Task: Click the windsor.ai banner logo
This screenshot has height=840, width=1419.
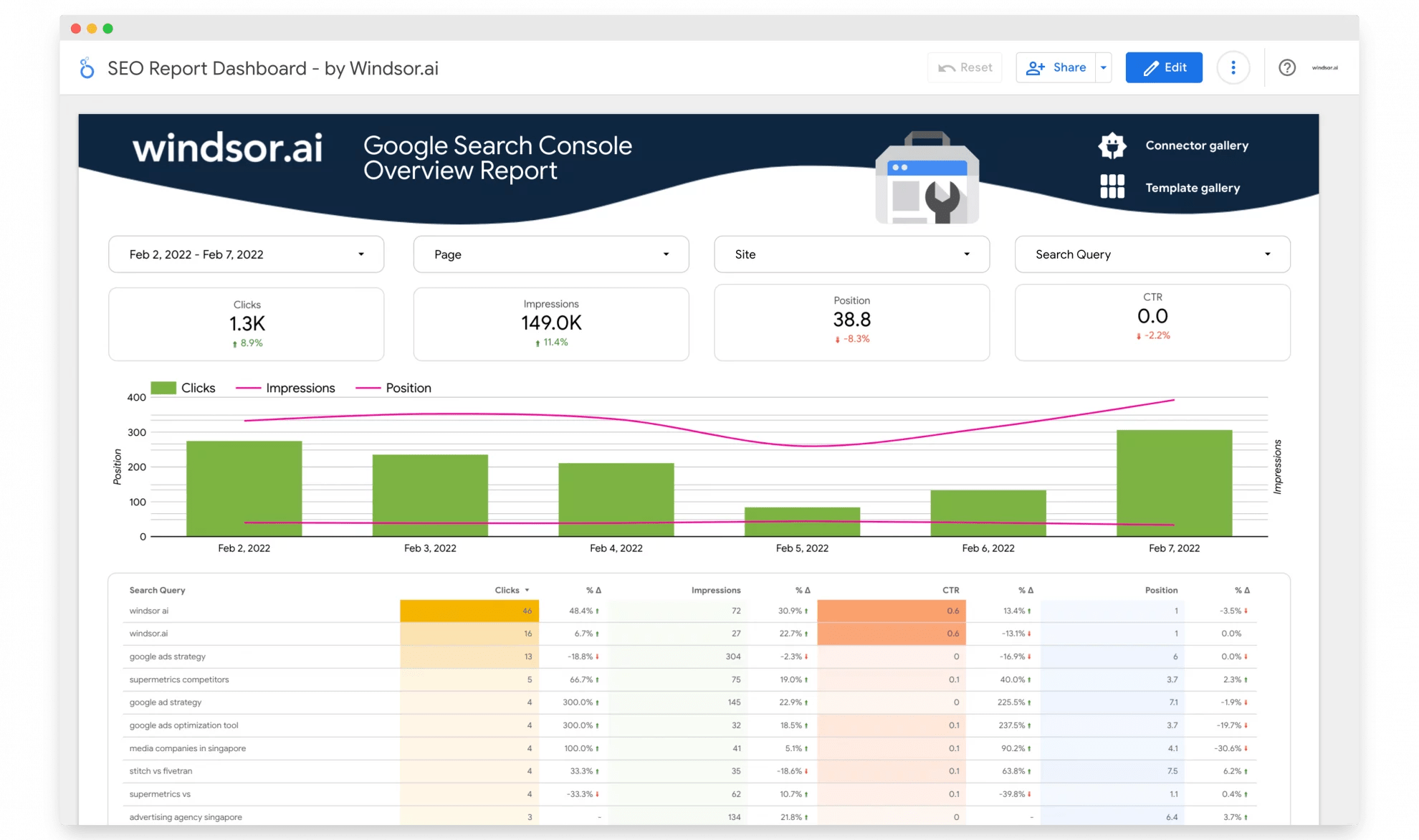Action: click(227, 148)
